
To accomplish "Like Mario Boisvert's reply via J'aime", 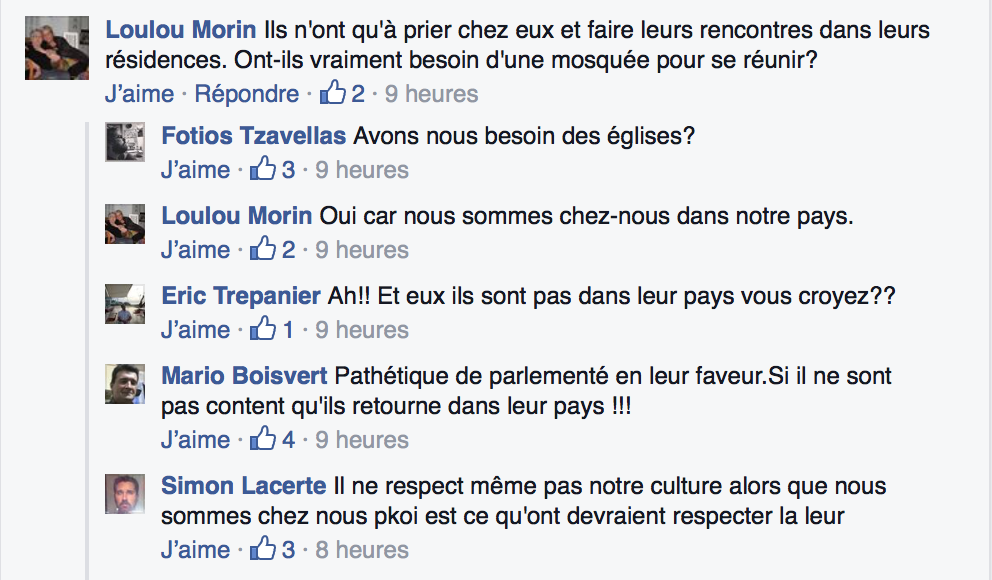I will (195, 439).
